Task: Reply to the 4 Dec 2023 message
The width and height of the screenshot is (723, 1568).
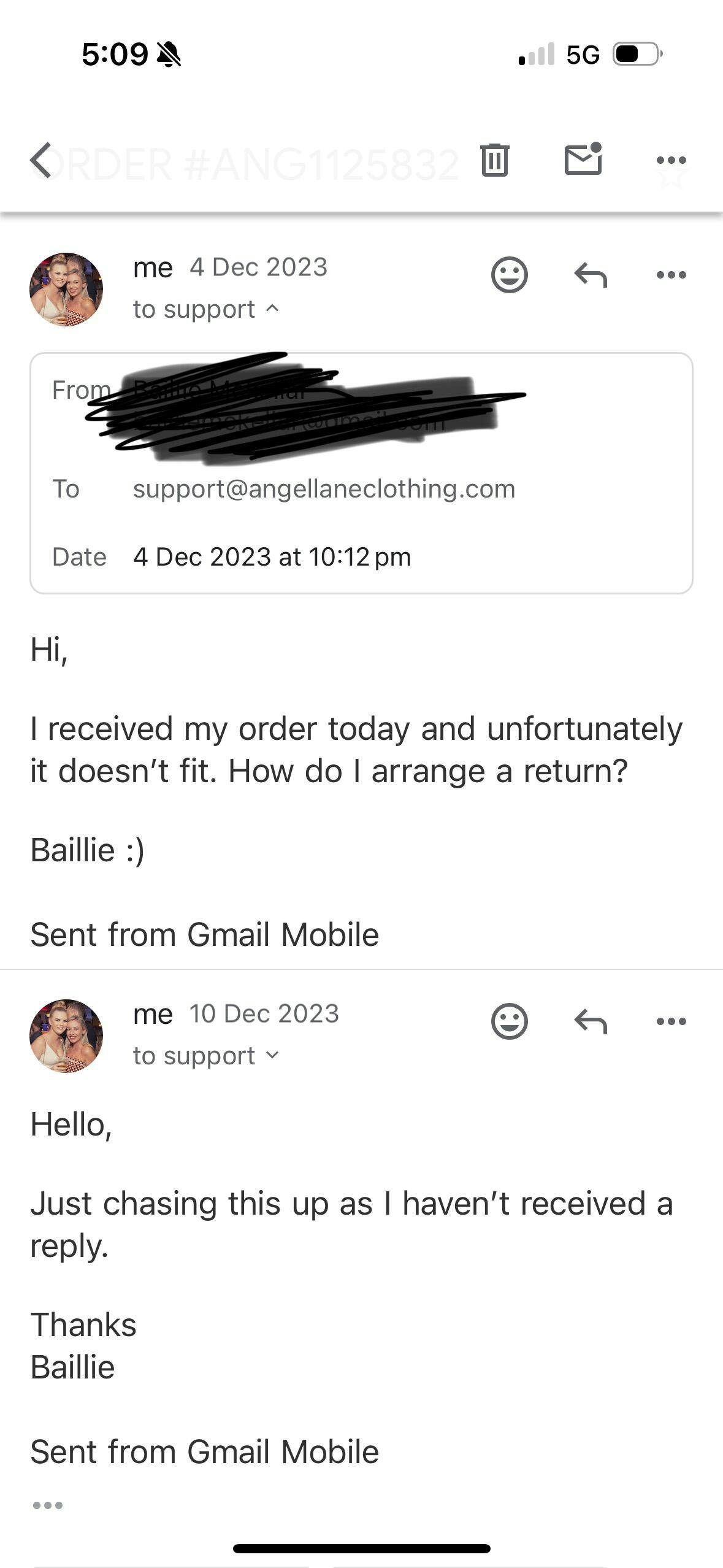Action: click(591, 274)
